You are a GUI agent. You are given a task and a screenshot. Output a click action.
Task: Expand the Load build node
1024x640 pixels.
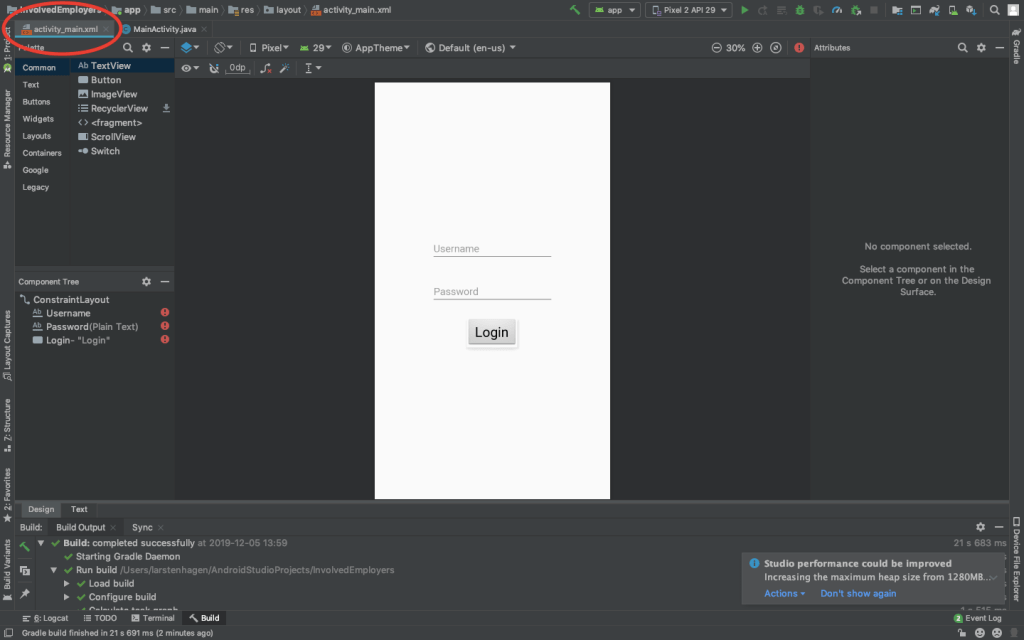[x=67, y=583]
